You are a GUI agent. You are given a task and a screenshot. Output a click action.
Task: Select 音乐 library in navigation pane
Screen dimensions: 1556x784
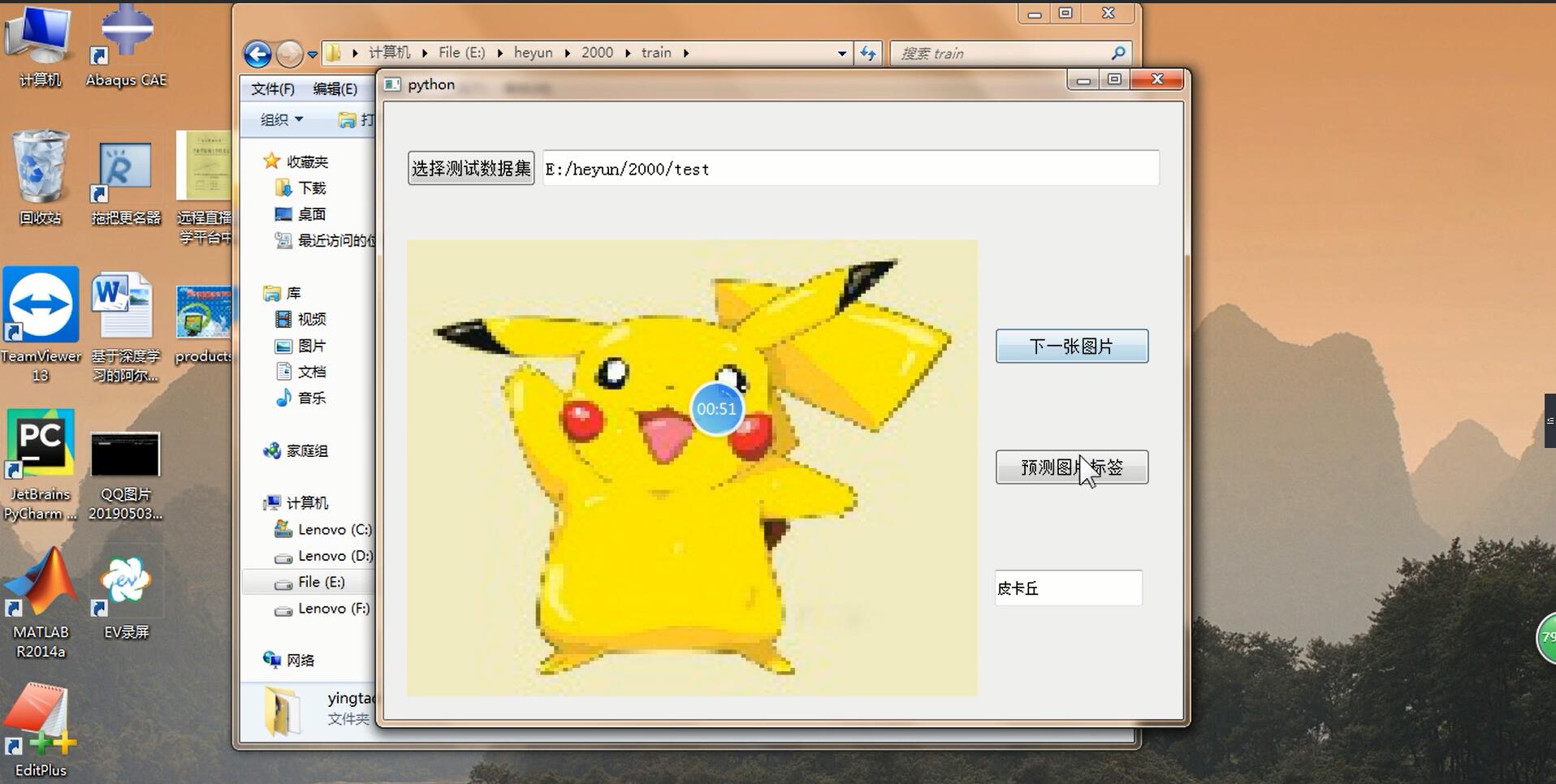tap(301, 398)
